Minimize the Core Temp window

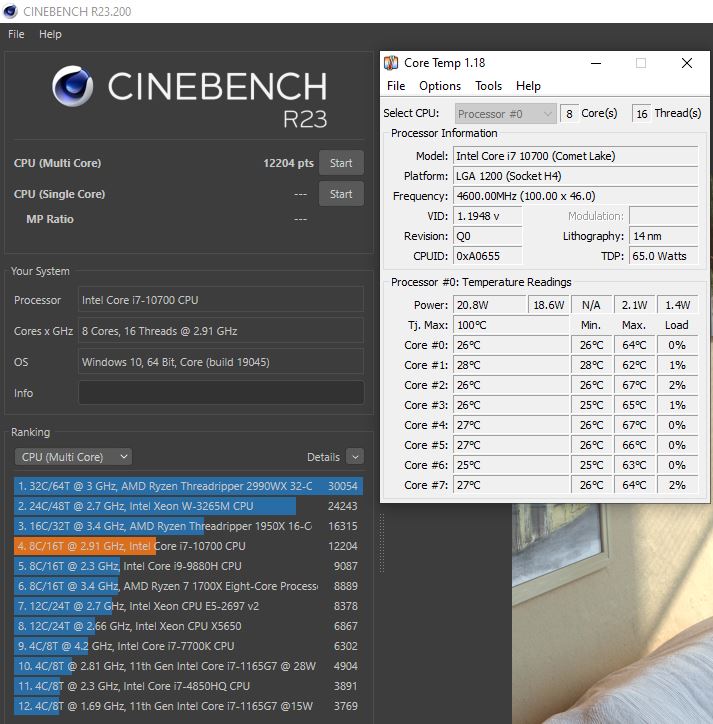tap(596, 63)
